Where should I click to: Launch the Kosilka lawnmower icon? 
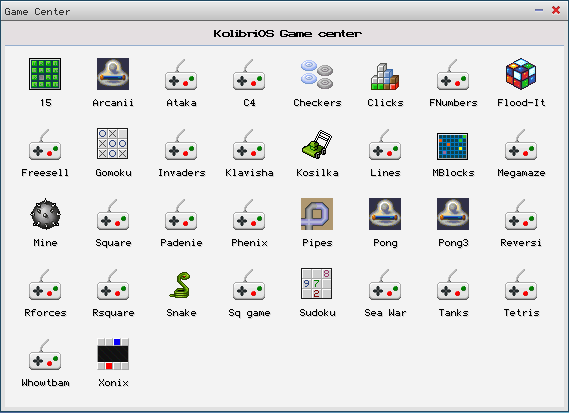tap(317, 144)
